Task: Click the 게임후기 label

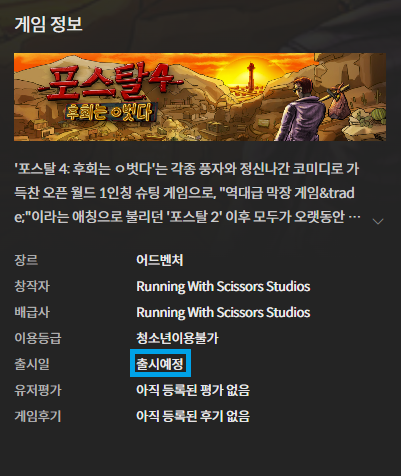Action: [38, 416]
